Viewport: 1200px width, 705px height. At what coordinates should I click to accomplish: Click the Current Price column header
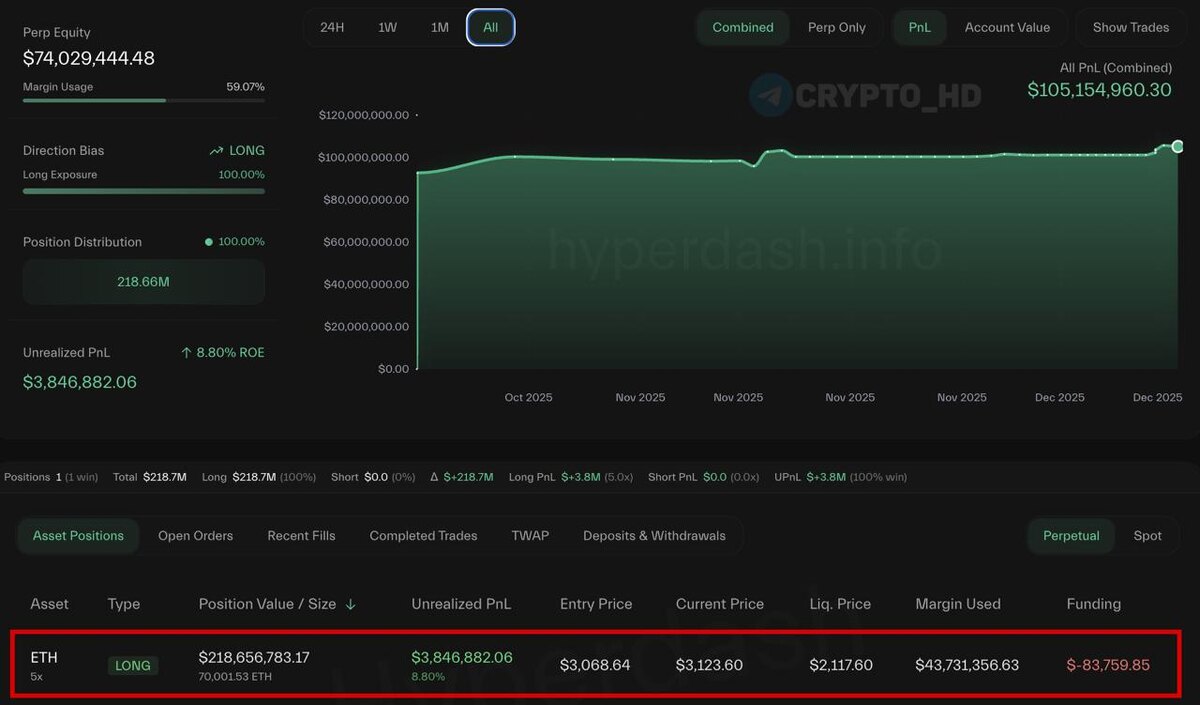[x=720, y=604]
